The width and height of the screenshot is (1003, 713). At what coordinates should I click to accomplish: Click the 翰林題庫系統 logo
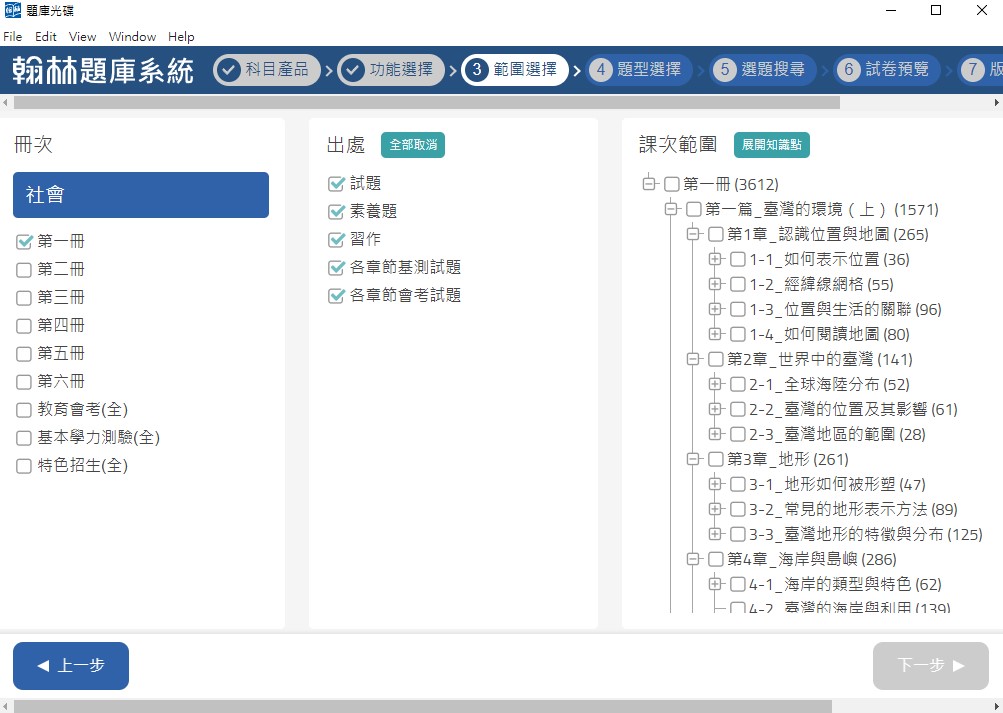[103, 70]
